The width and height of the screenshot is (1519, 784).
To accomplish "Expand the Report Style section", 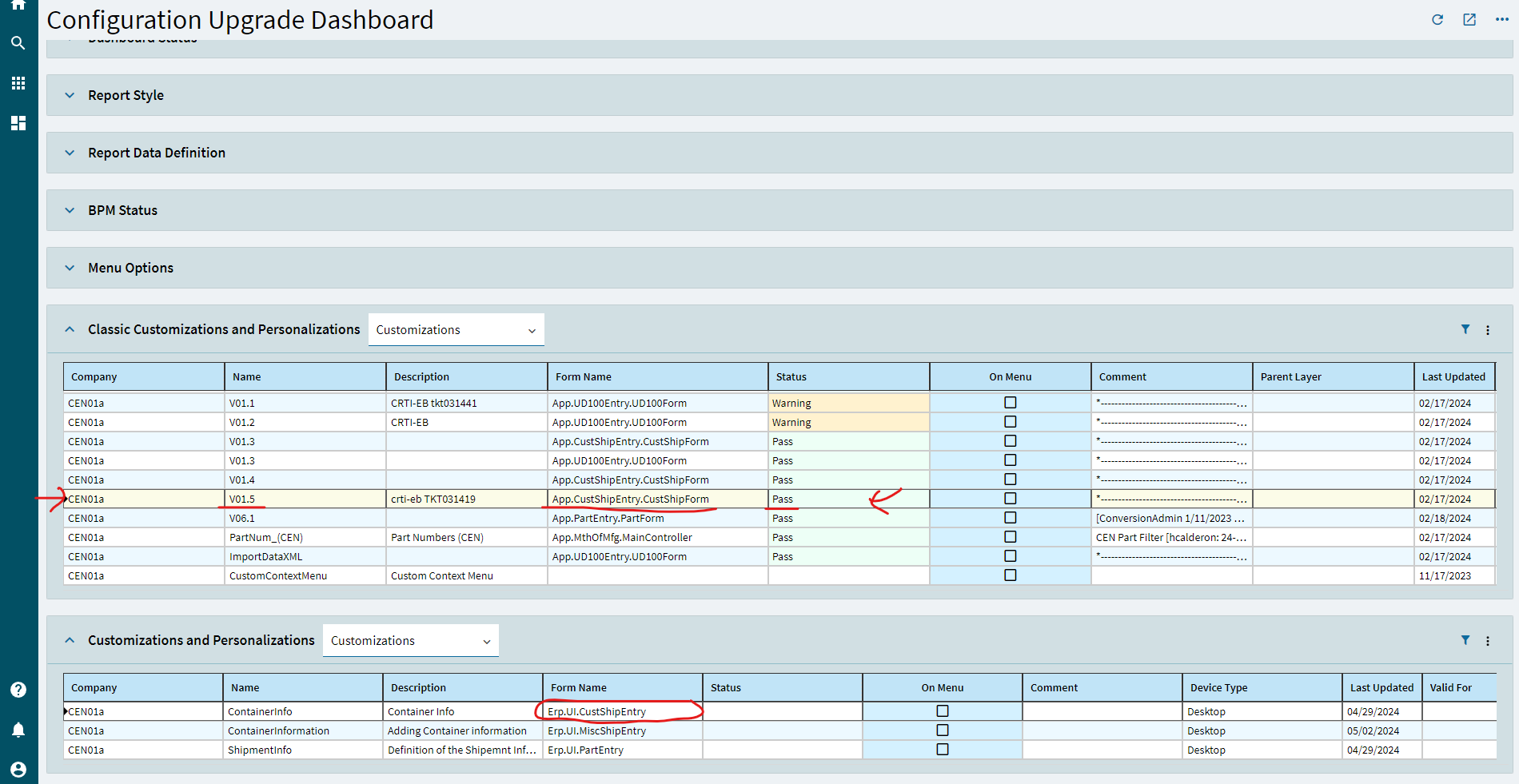I will [126, 95].
